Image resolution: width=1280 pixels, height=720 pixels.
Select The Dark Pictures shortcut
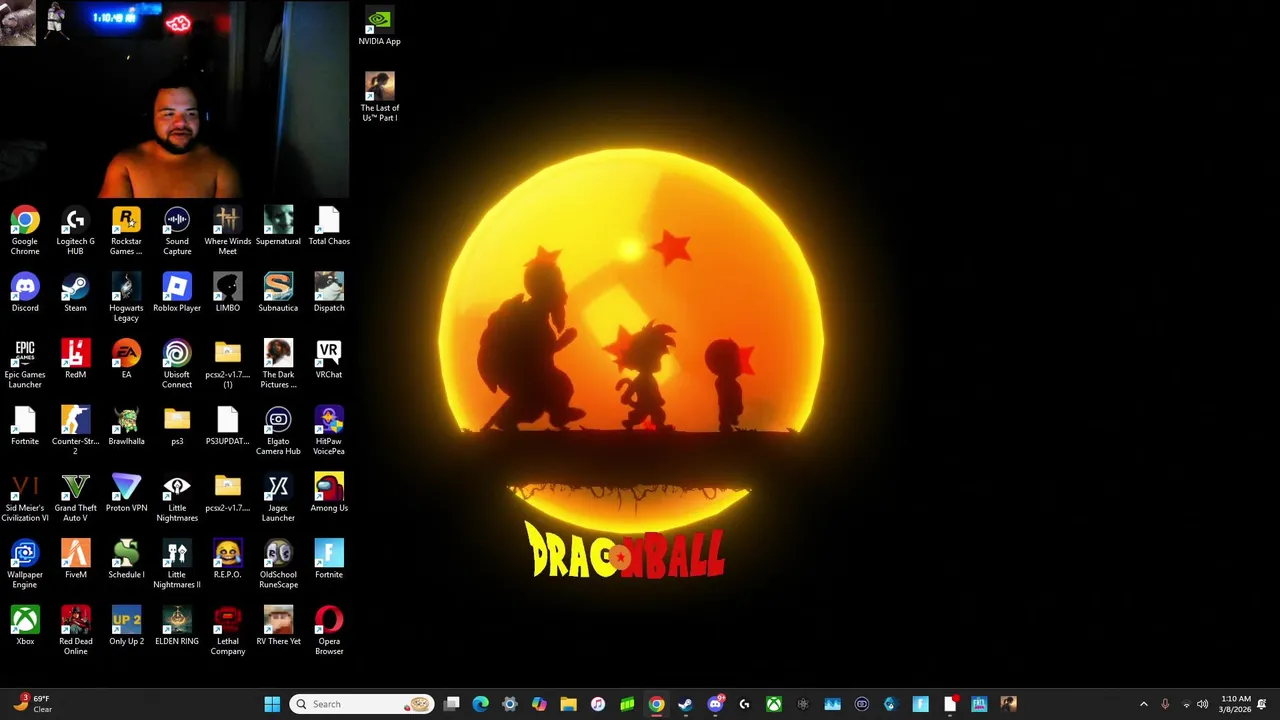coord(278,365)
